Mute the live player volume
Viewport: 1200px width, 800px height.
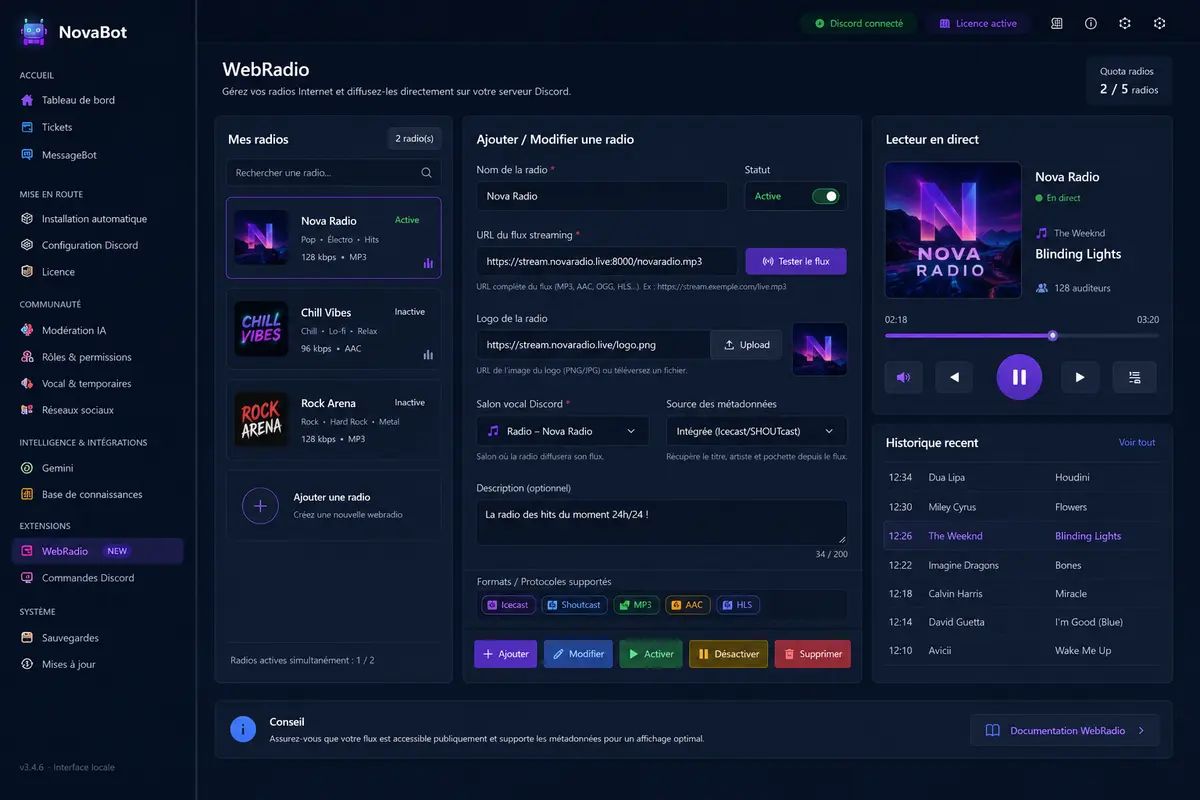904,377
